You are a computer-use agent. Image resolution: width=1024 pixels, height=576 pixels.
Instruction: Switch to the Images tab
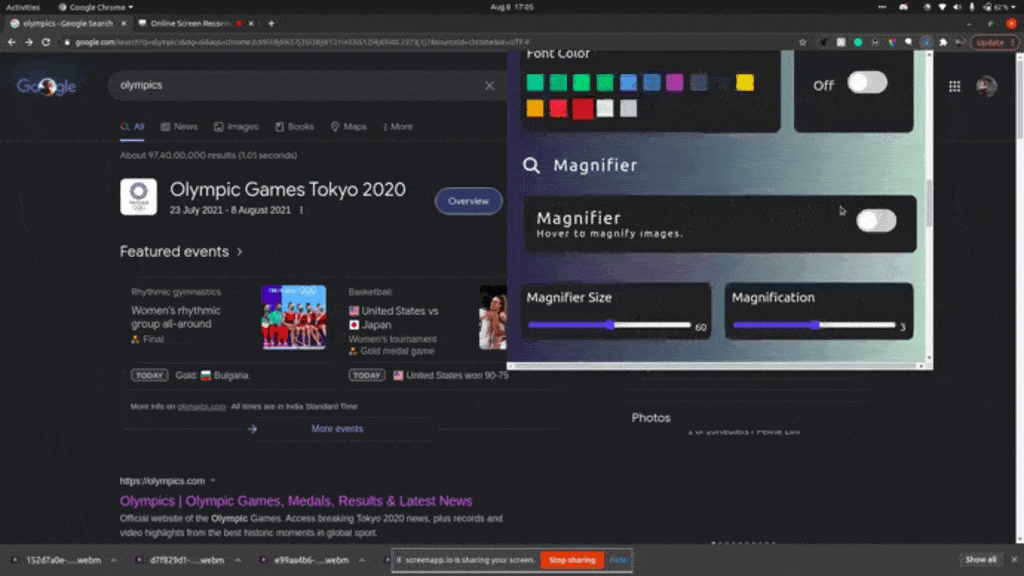236,127
